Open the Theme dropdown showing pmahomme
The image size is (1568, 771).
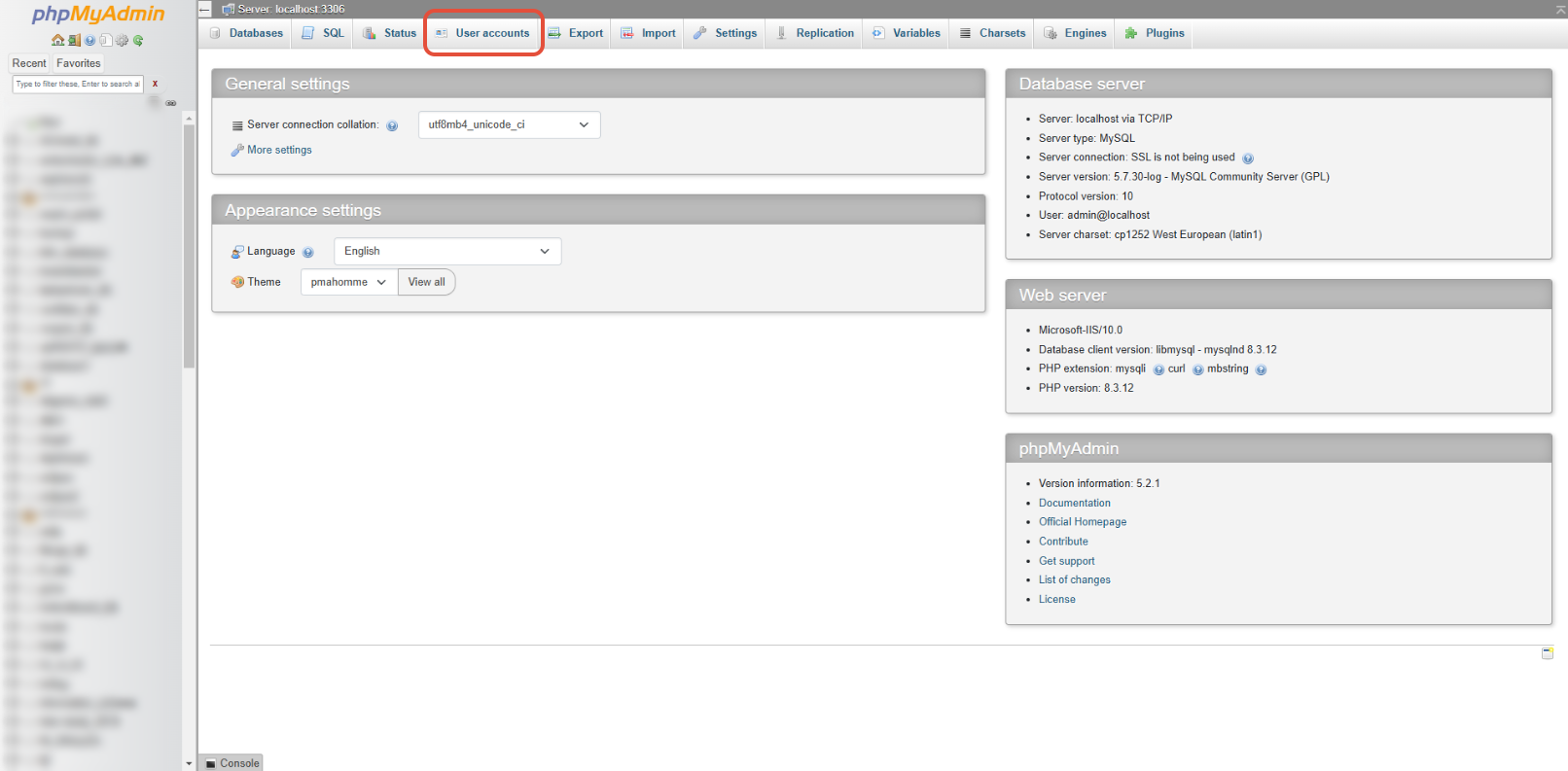tap(348, 282)
